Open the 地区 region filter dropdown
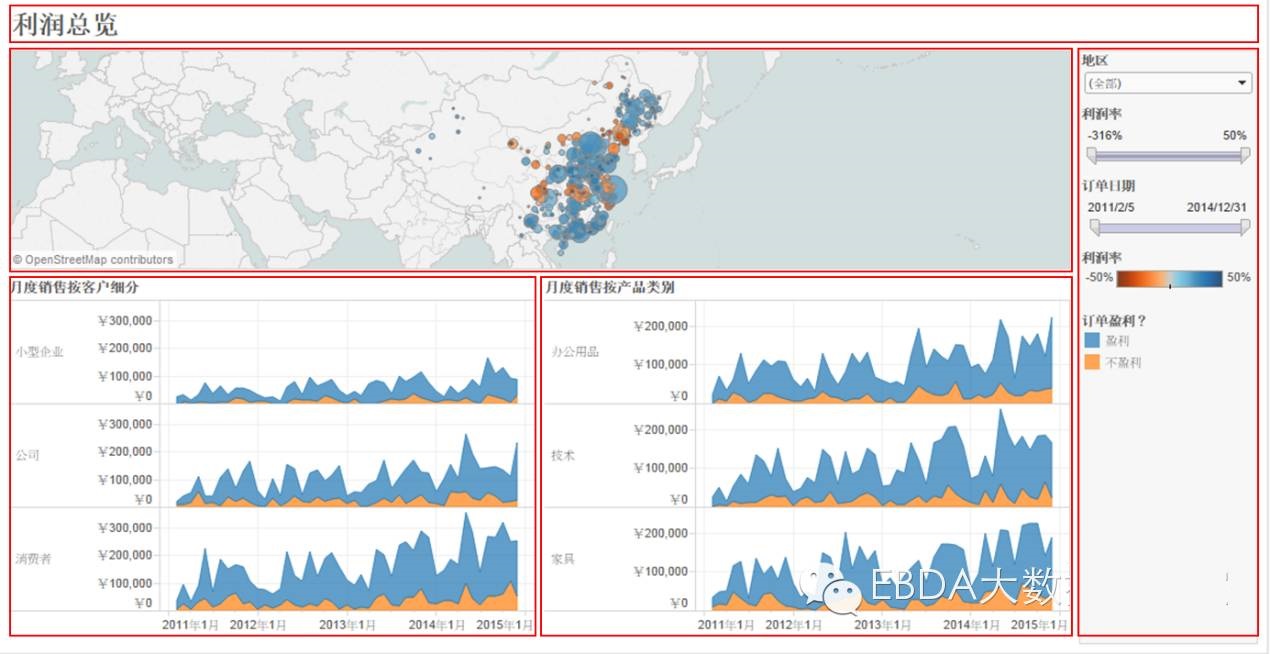 click(x=1167, y=83)
